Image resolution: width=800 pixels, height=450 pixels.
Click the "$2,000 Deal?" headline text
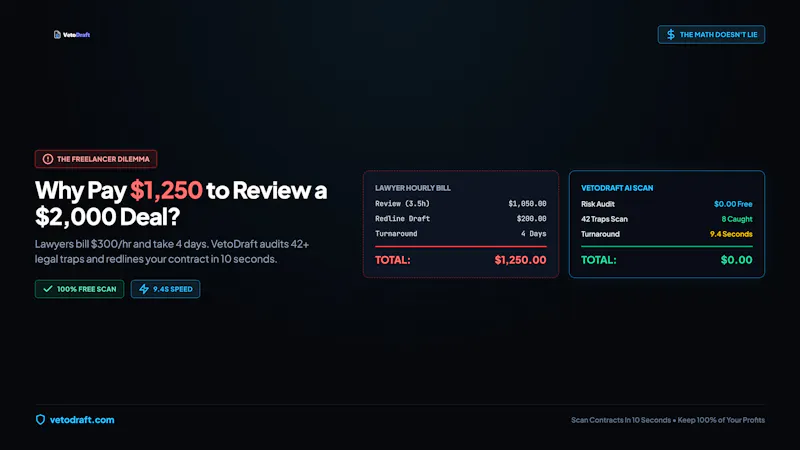(x=108, y=216)
